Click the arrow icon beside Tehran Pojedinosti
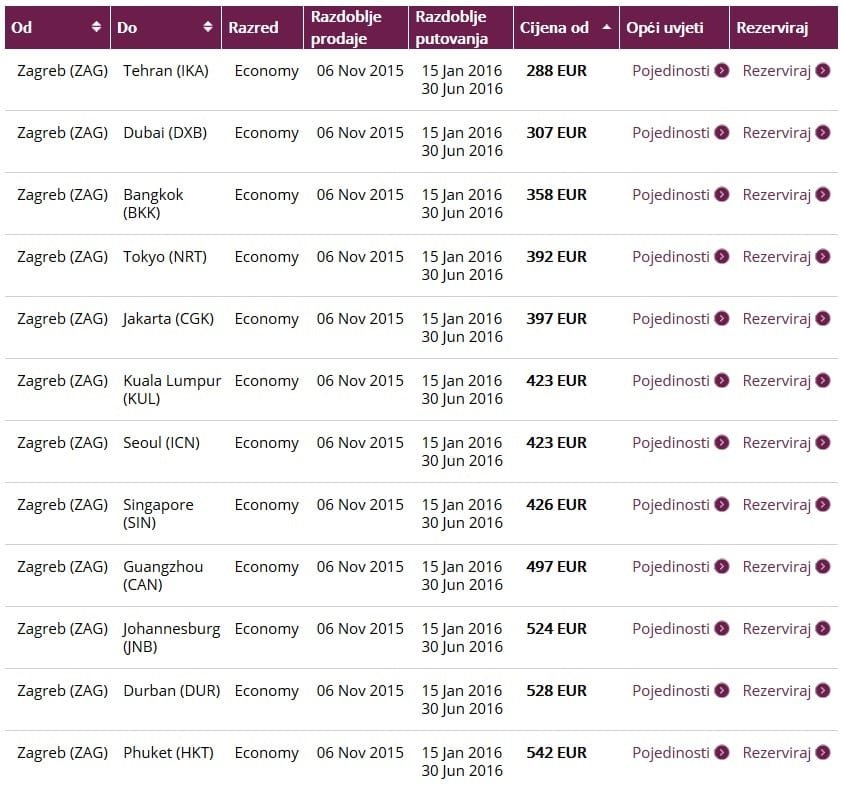Screen dimensions: 844x785 coord(721,71)
